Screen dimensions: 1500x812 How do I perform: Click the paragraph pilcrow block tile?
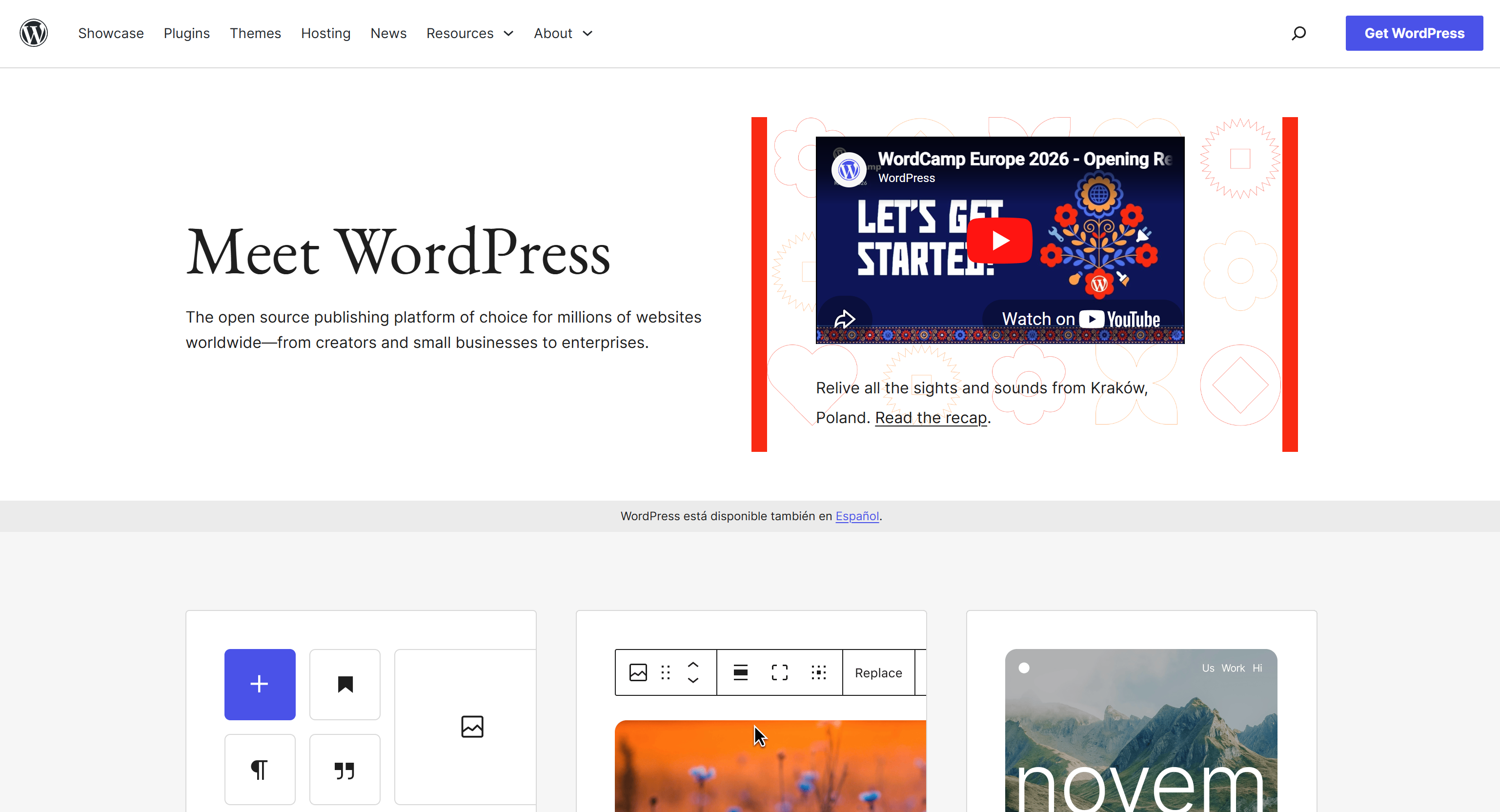pos(260,770)
